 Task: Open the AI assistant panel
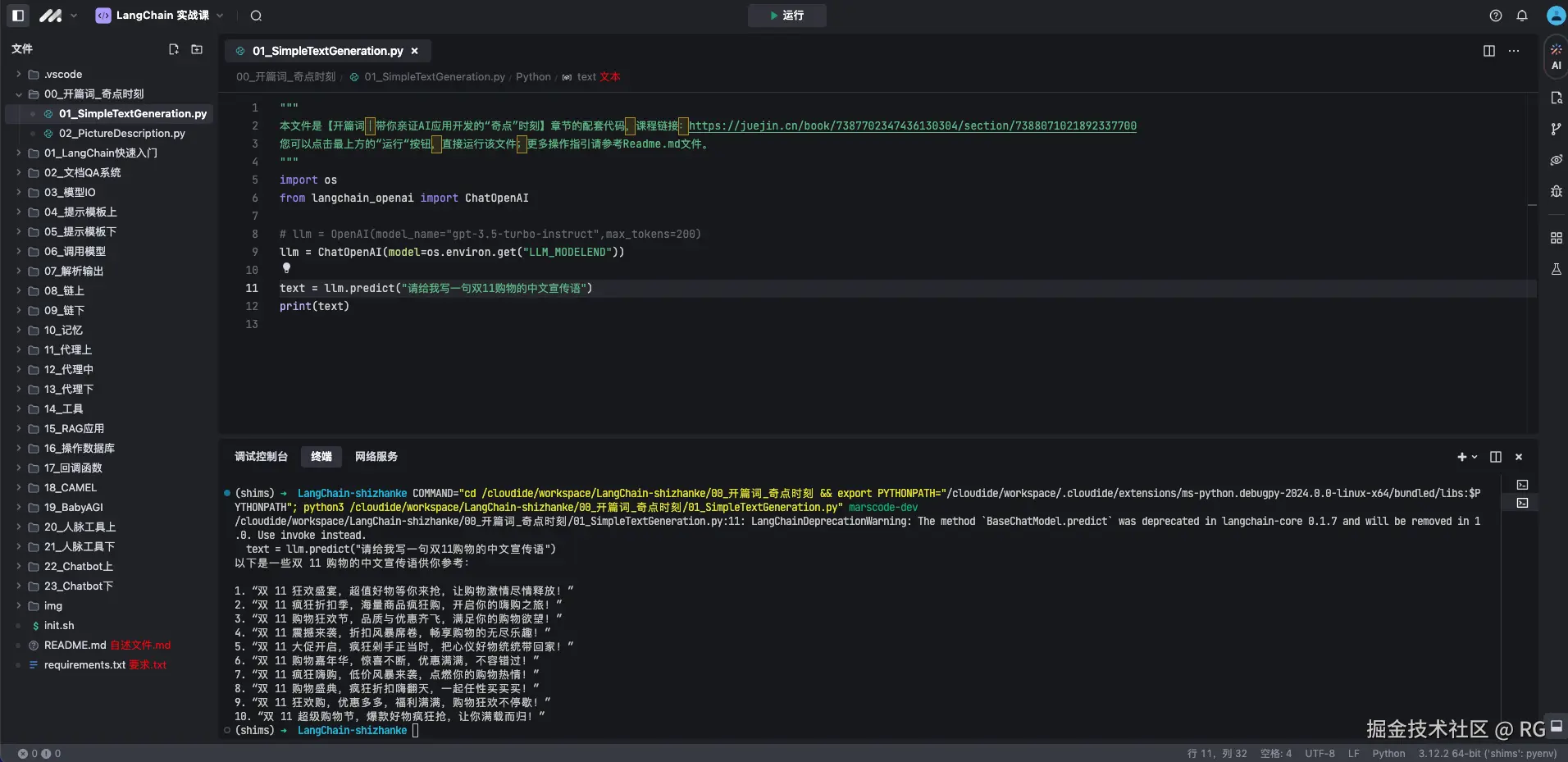(1556, 56)
